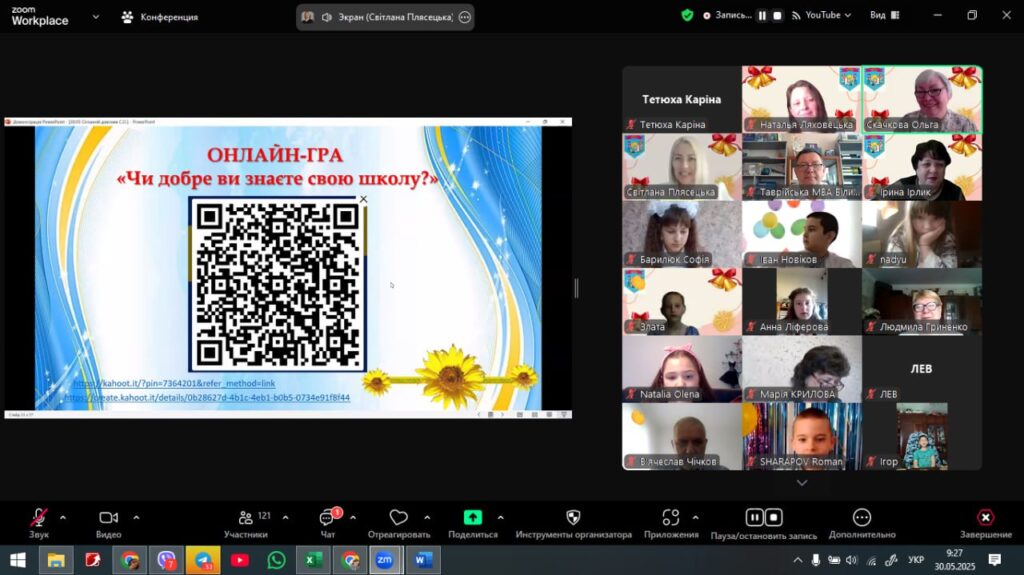Stop recording in bottom toolbar
Image resolution: width=1024 pixels, height=575 pixels.
coord(774,518)
